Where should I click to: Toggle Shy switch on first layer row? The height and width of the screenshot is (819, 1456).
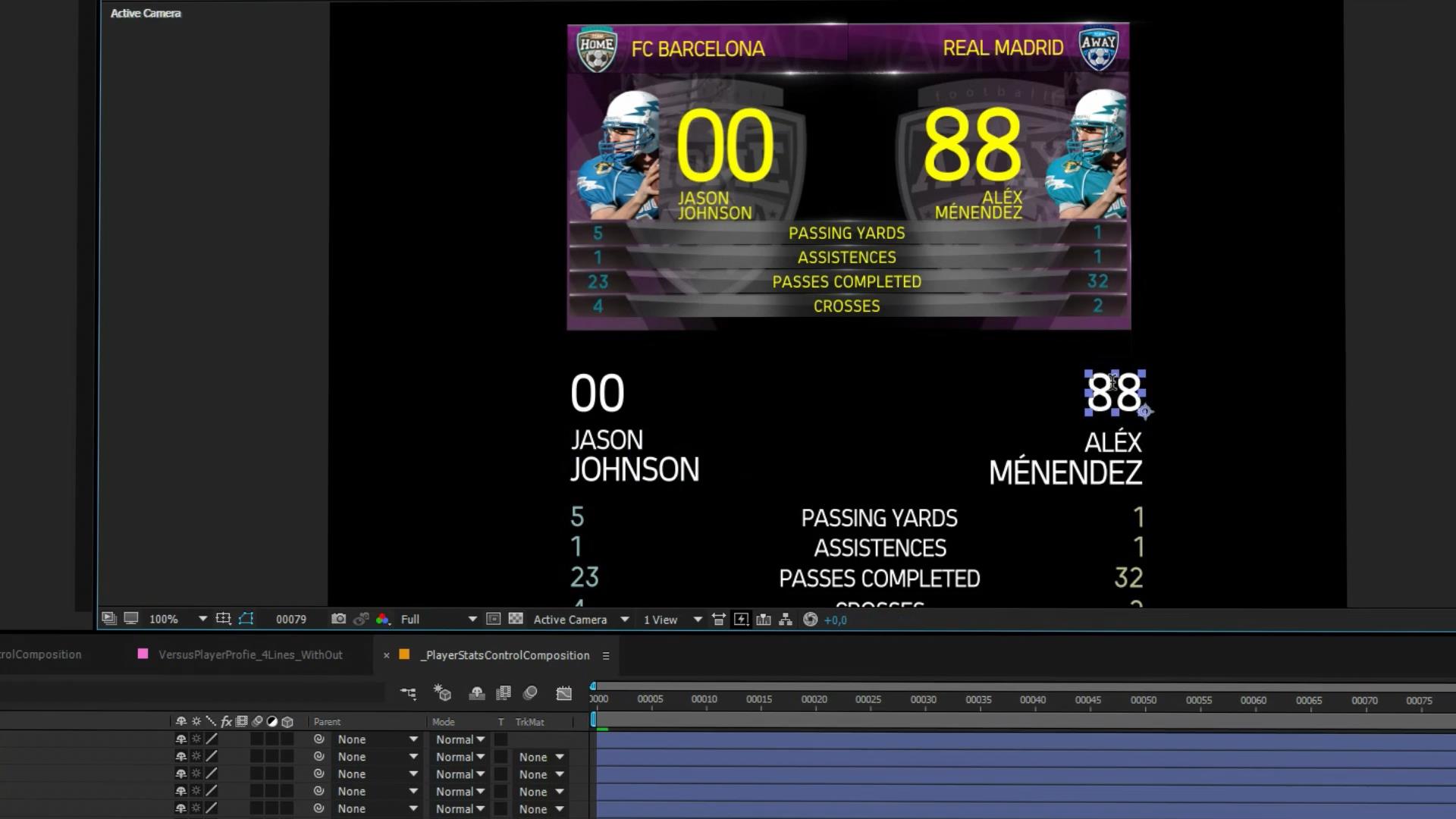(x=180, y=739)
